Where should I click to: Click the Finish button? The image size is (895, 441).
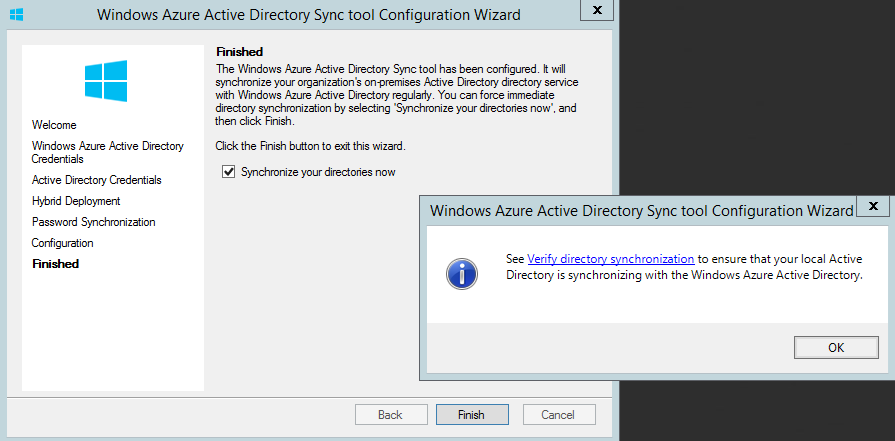471,415
